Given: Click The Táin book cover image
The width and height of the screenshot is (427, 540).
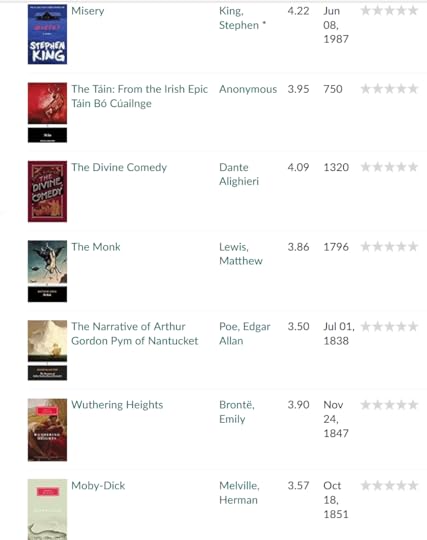Looking at the screenshot, I should 48,113.
